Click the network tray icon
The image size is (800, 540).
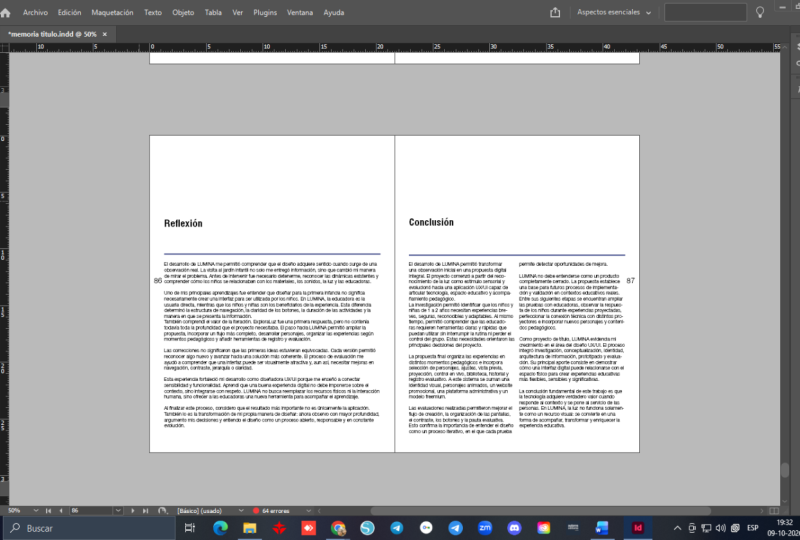coord(706,528)
